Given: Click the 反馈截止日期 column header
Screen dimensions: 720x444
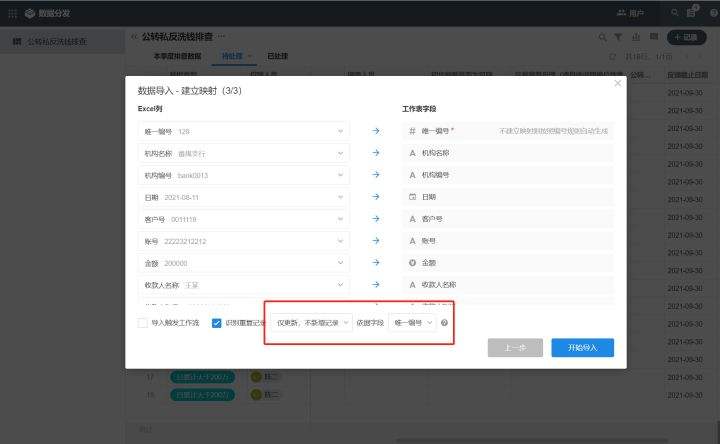Looking at the screenshot, I should pyautogui.click(x=687, y=75).
